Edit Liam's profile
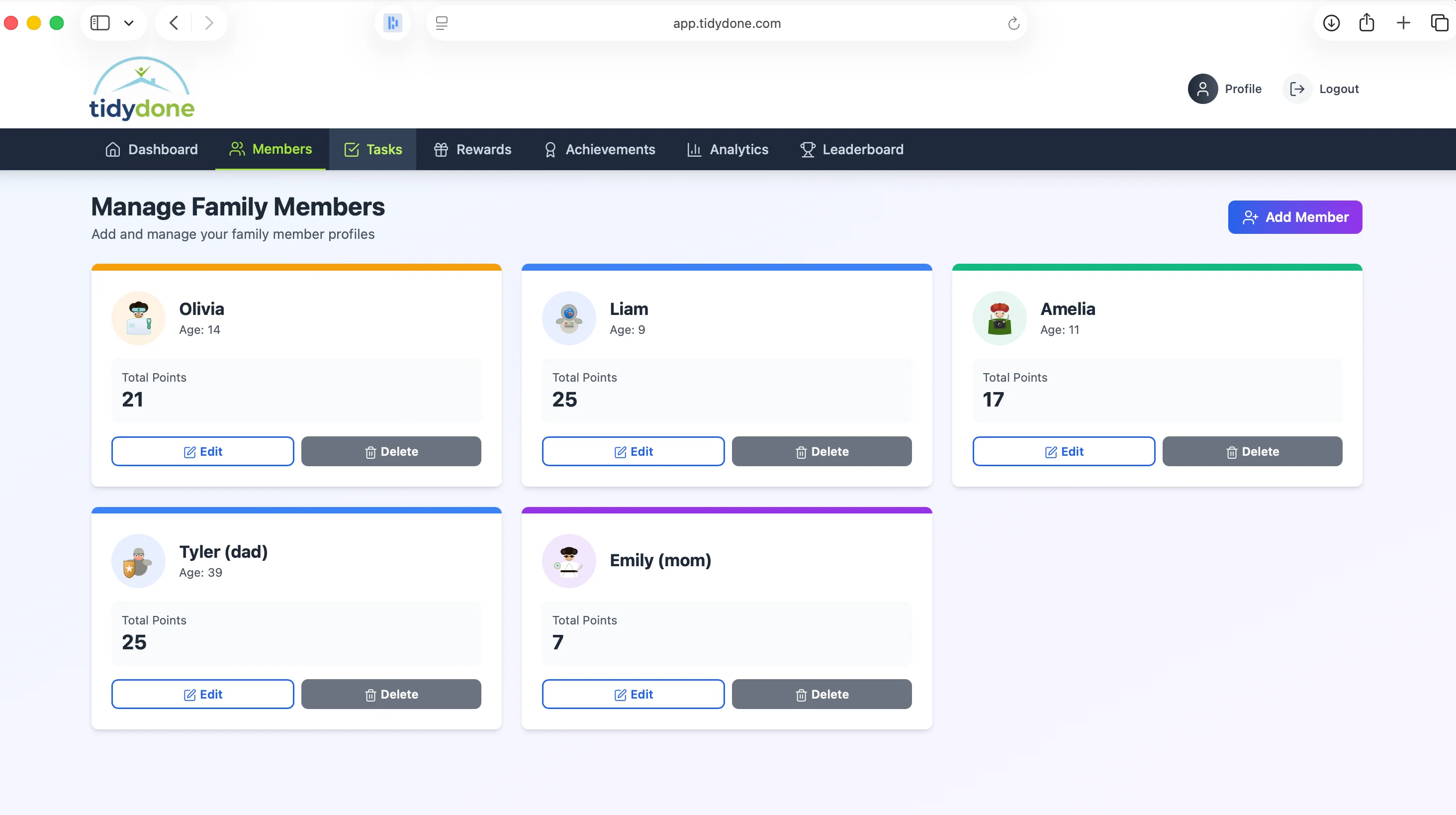Screen dimensions: 1456x815 click(x=634, y=451)
